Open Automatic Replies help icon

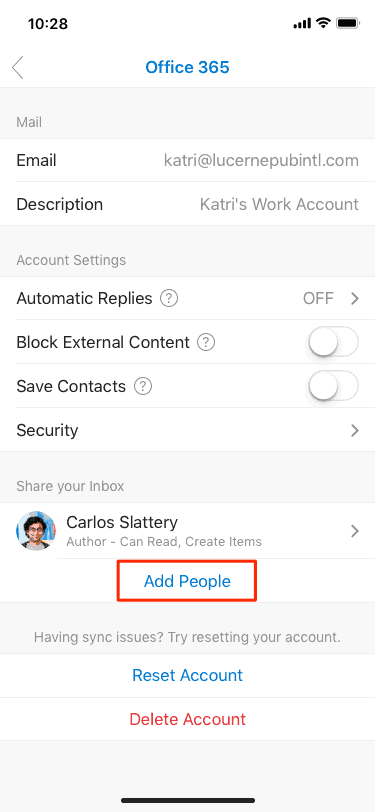(169, 298)
